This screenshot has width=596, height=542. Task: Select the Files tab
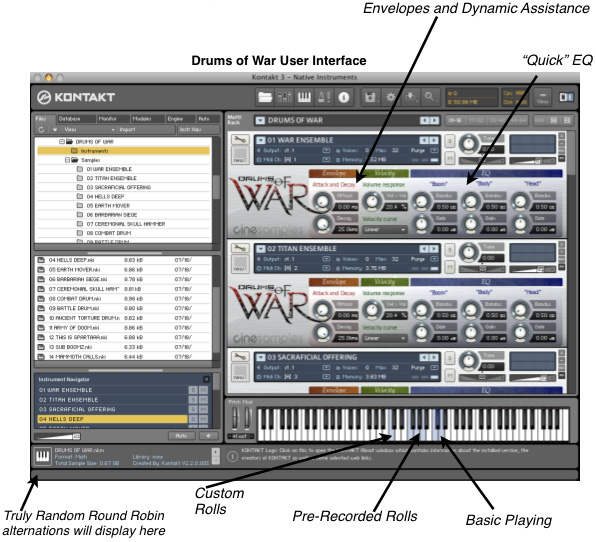click(x=44, y=119)
